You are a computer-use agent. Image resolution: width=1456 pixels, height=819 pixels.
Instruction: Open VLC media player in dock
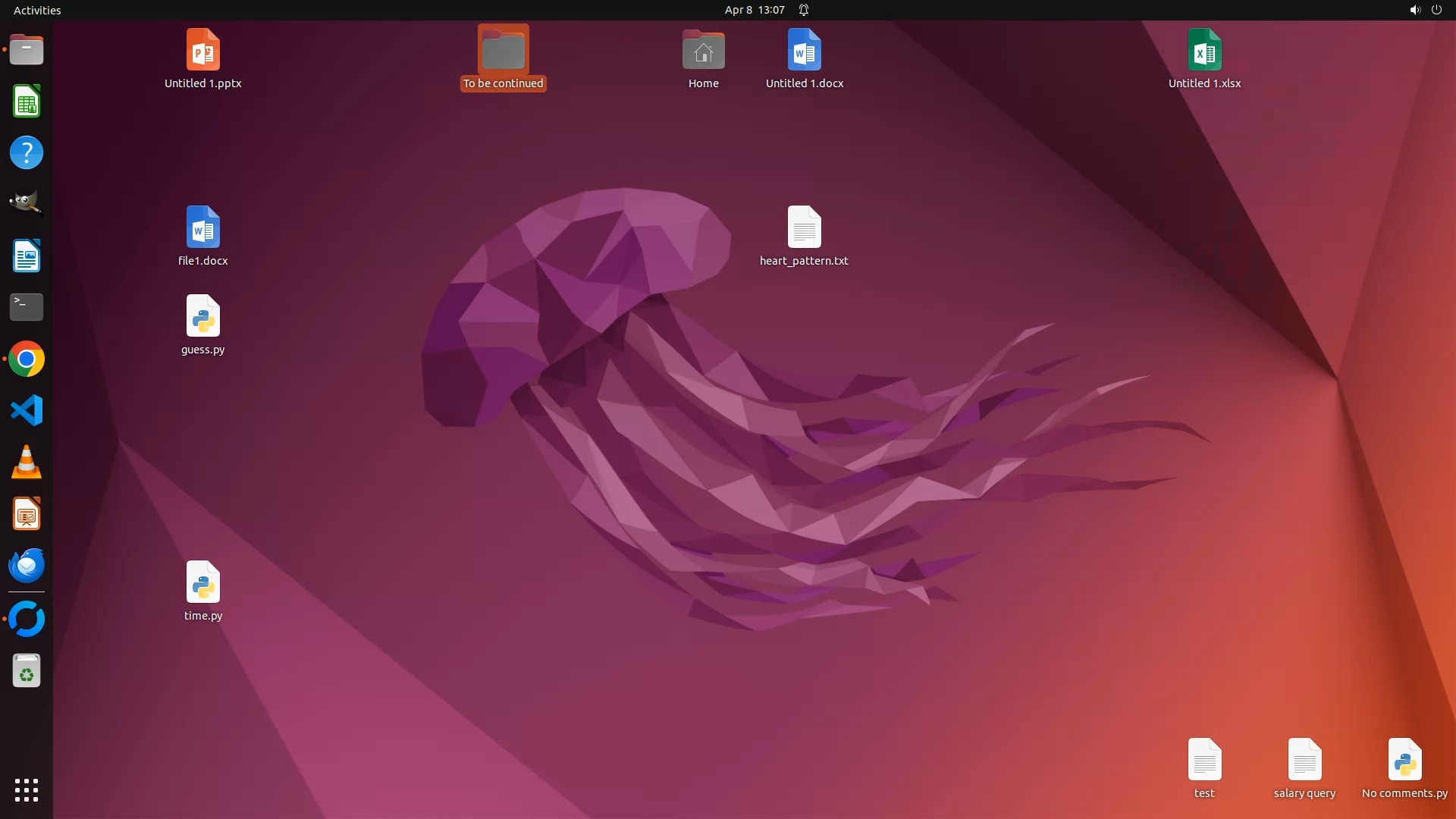[x=27, y=463]
